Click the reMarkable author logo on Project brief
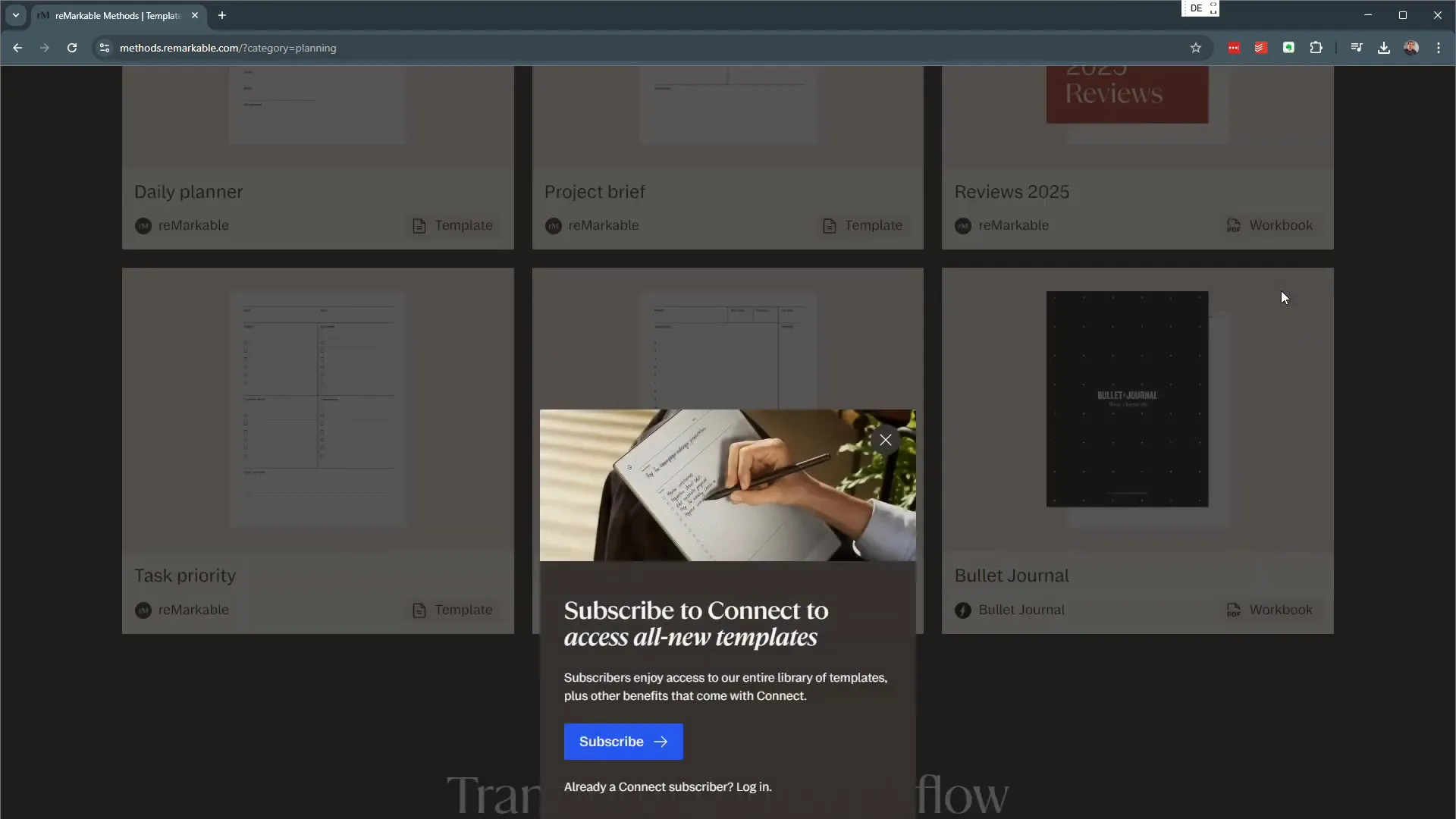Screen dimensions: 1456x819 pyautogui.click(x=554, y=226)
